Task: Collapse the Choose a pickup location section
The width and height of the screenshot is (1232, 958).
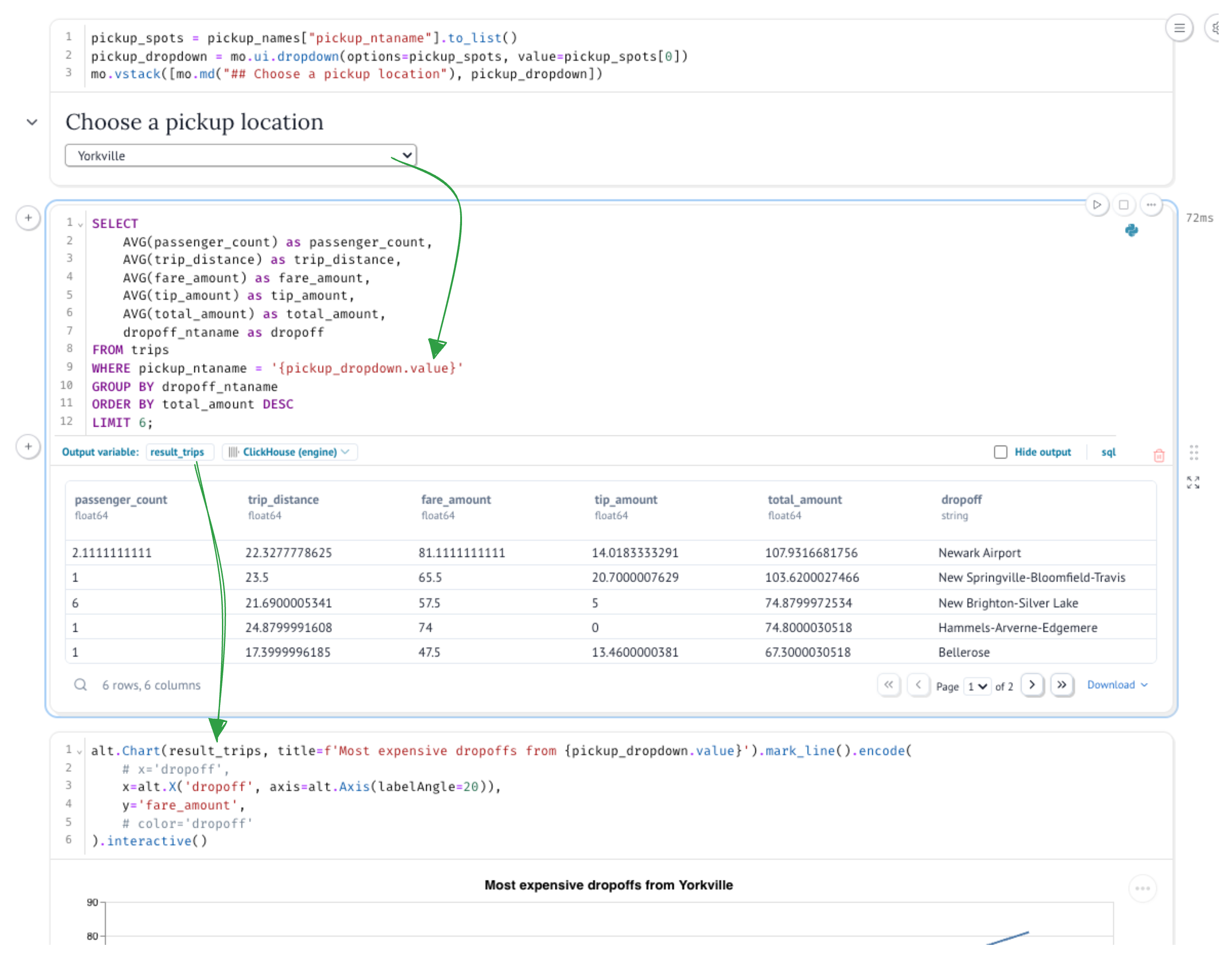Action: click(32, 122)
